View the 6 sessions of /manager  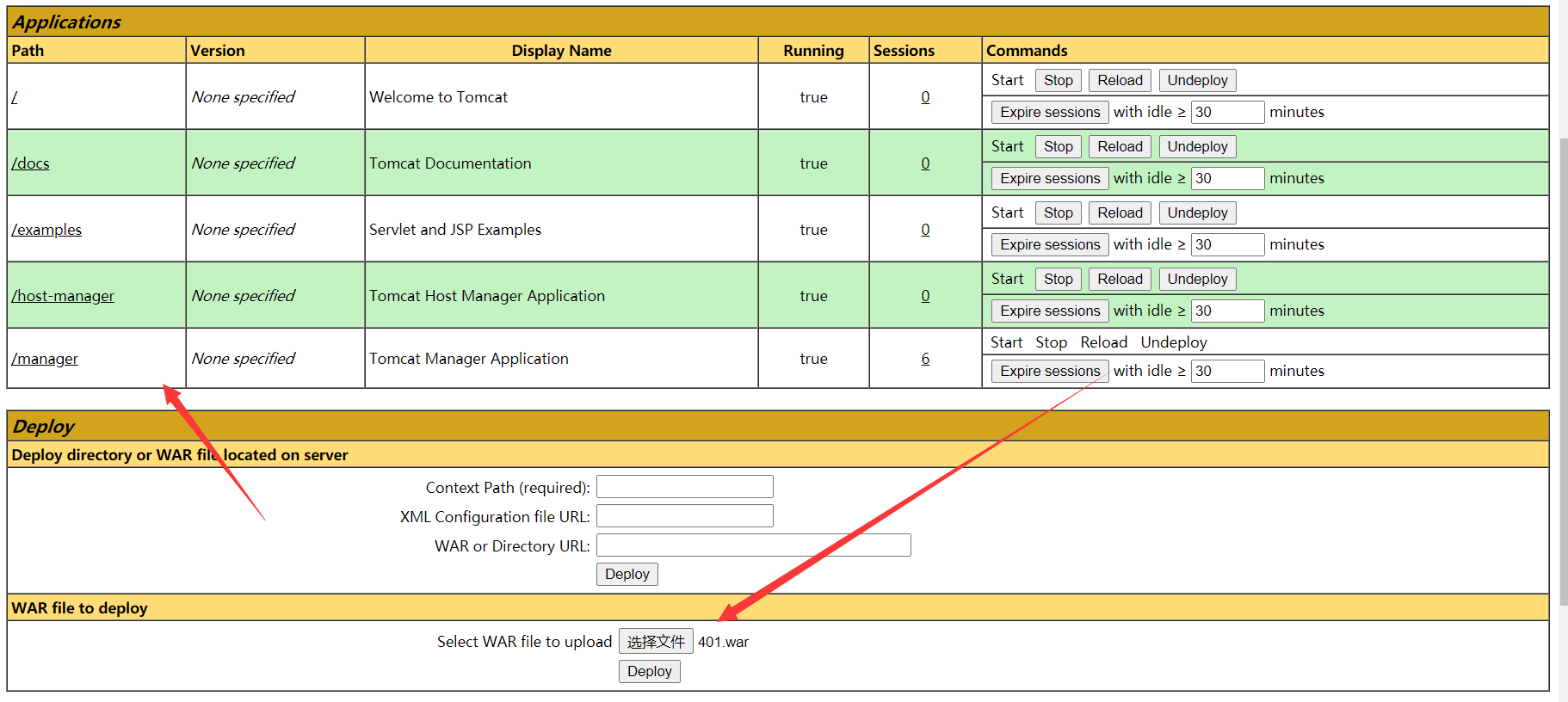[x=925, y=359]
